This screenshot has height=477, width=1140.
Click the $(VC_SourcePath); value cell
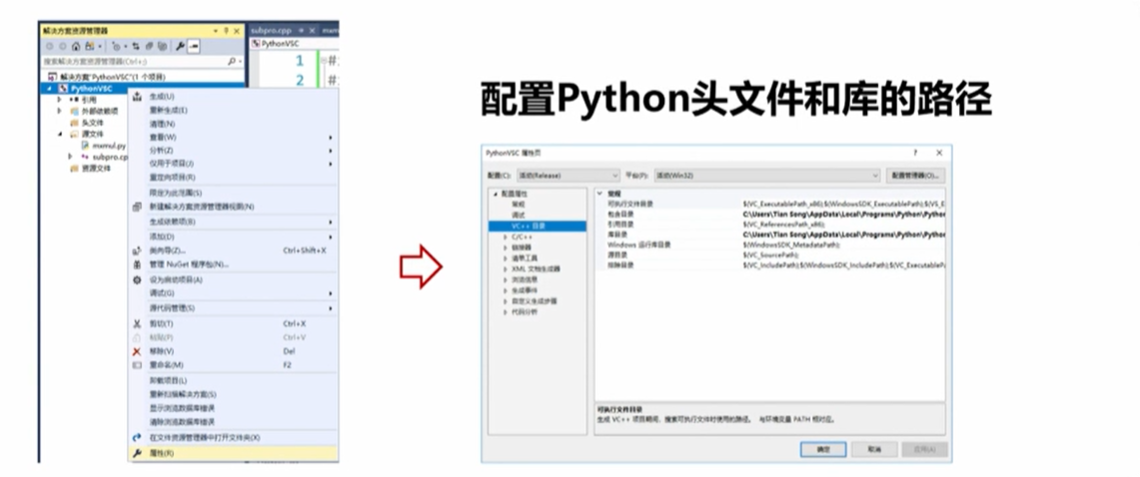pyautogui.click(x=843, y=255)
